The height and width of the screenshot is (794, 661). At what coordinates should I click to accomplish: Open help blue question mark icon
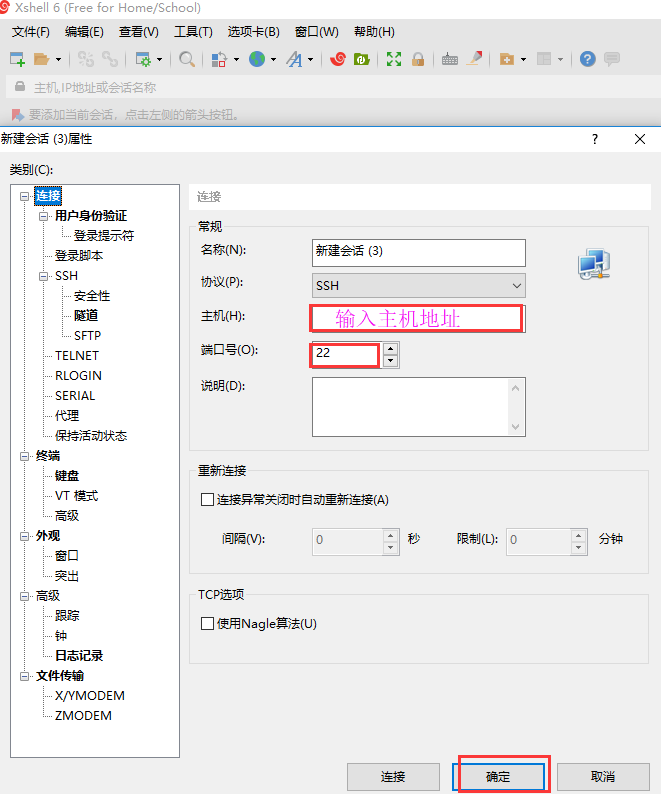[x=588, y=59]
